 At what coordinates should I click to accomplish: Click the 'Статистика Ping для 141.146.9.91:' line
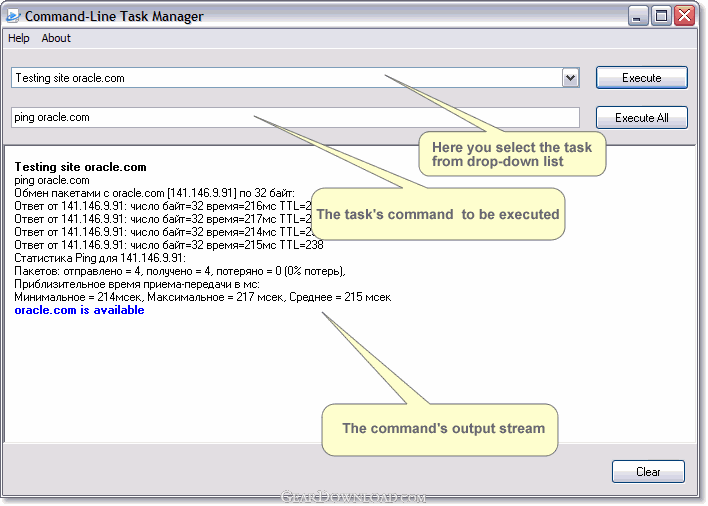point(100,258)
